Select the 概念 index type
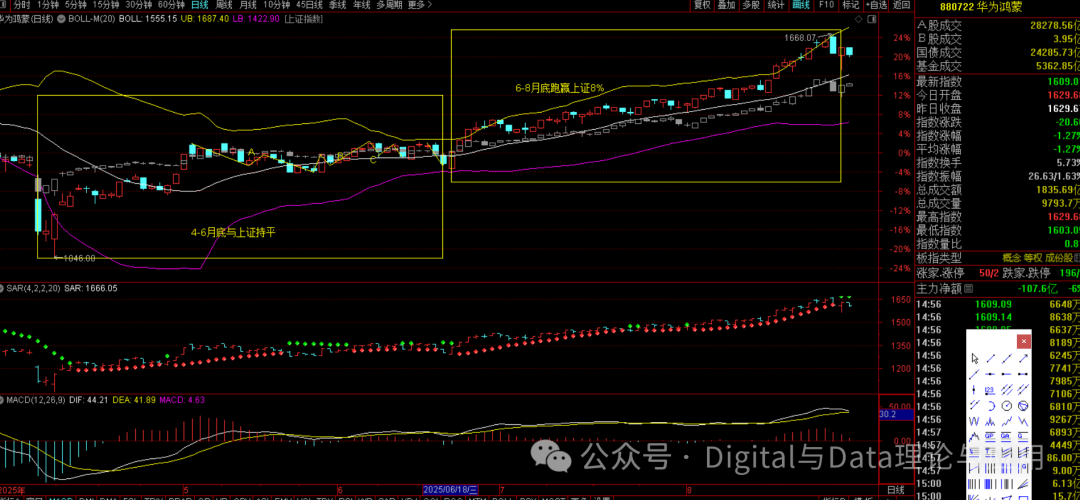 [x=1012, y=258]
